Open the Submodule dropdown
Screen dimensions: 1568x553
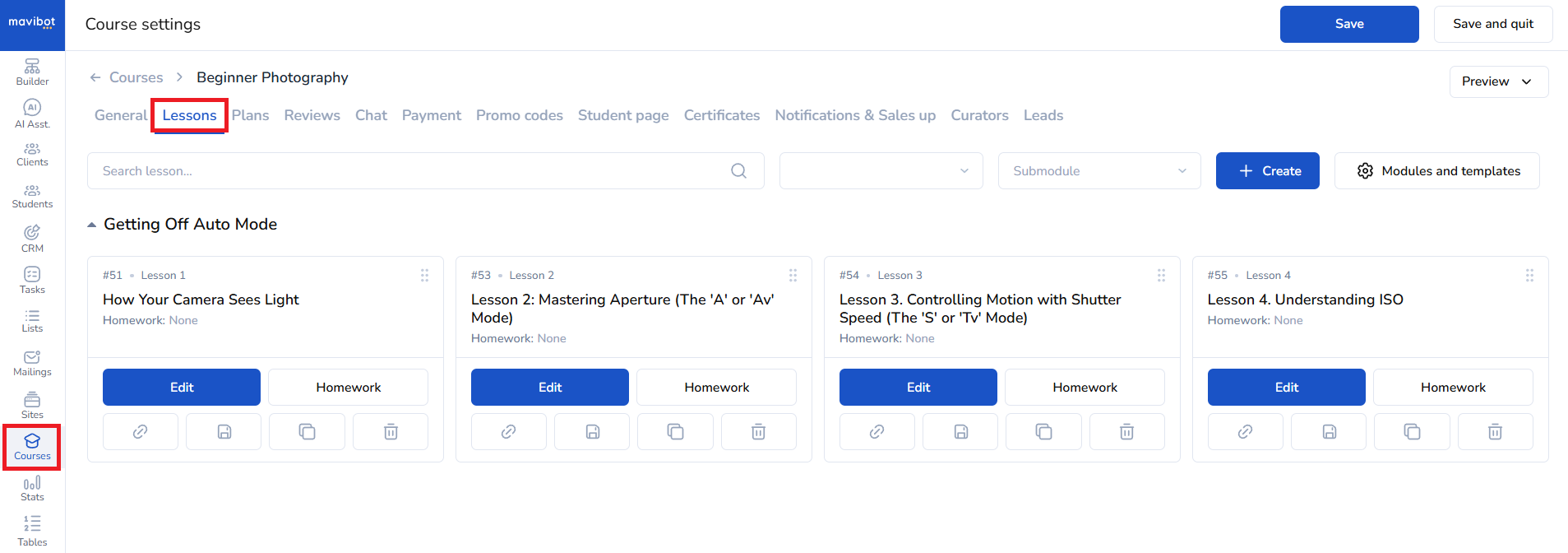point(1099,171)
